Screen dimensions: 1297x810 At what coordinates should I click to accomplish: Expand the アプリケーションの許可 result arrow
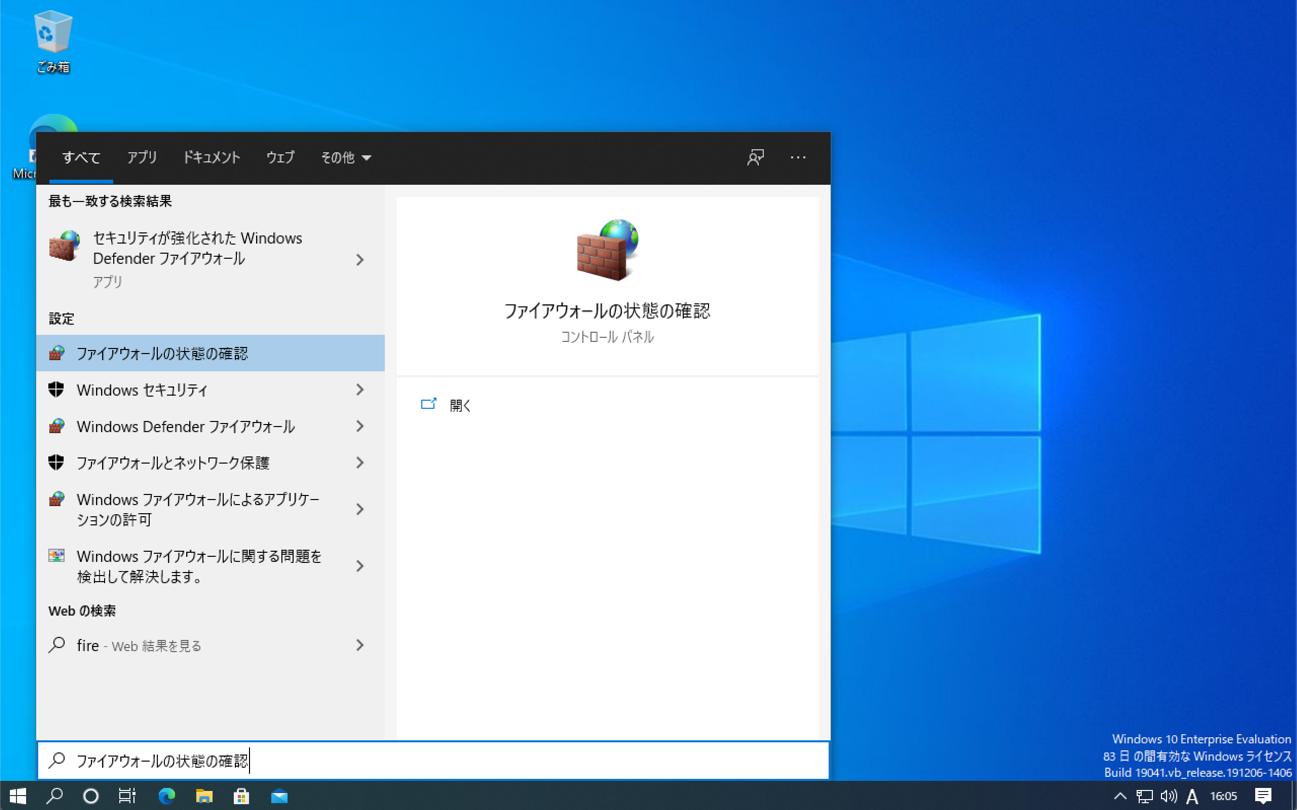coord(360,510)
